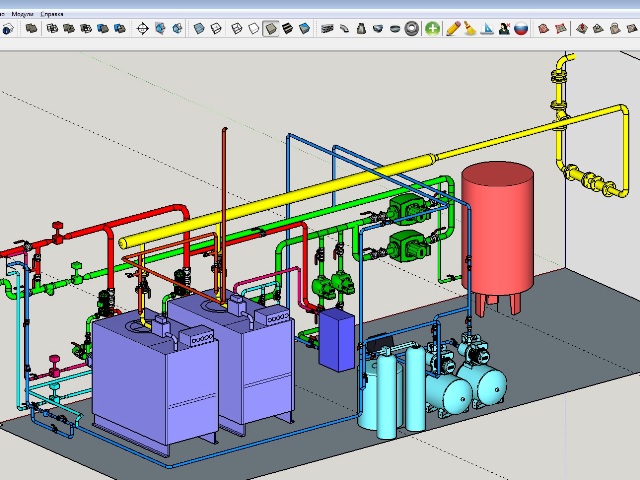Open the Справка menu
The image size is (640, 480).
tap(52, 15)
